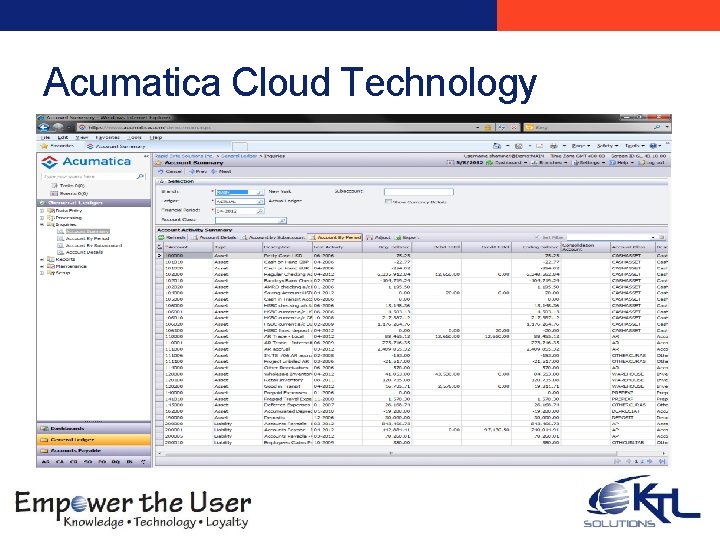
Task: Collapse the Inquiries tree node
Action: [x=42, y=225]
